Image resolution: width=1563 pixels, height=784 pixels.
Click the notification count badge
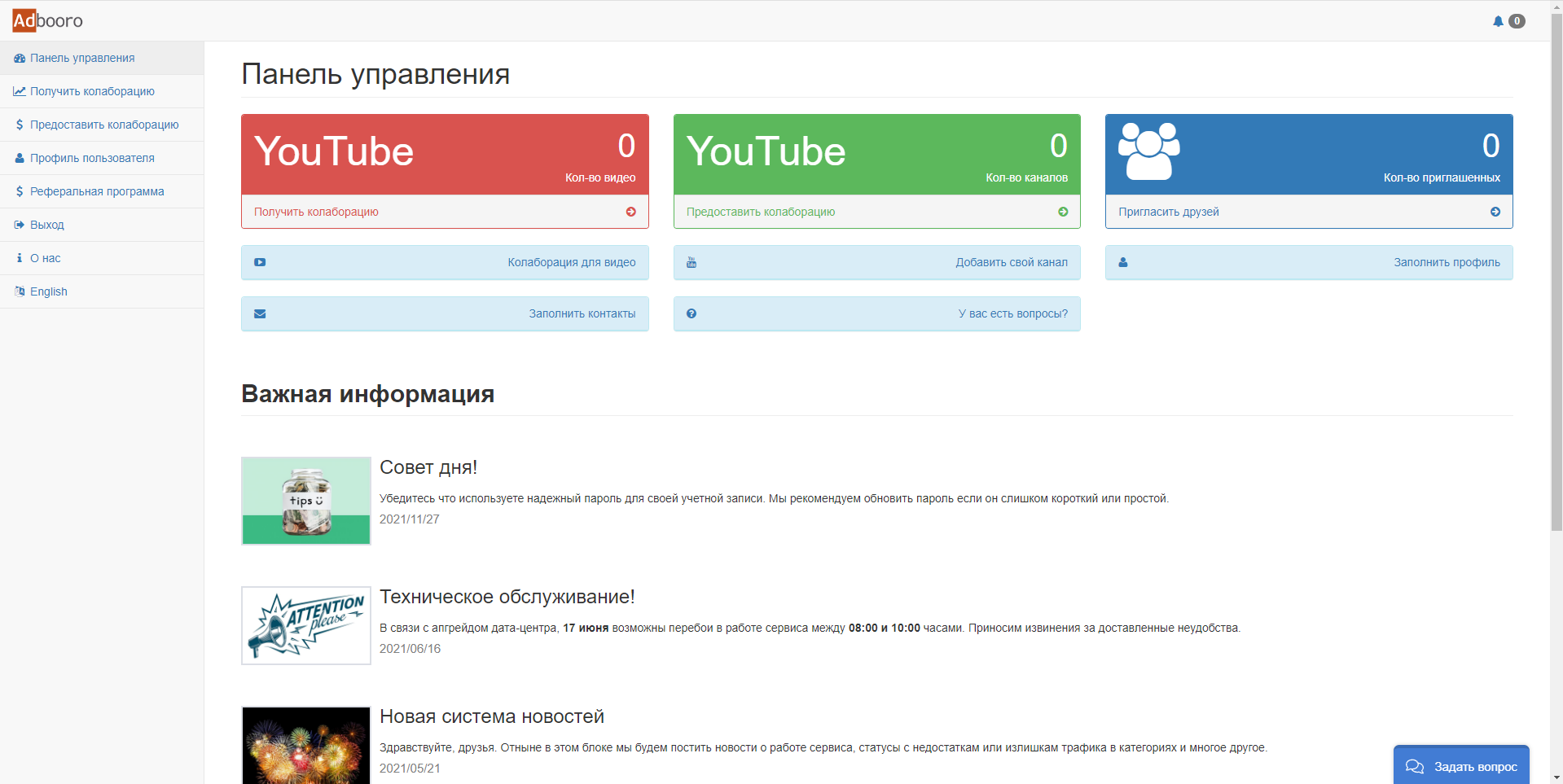coord(1517,21)
